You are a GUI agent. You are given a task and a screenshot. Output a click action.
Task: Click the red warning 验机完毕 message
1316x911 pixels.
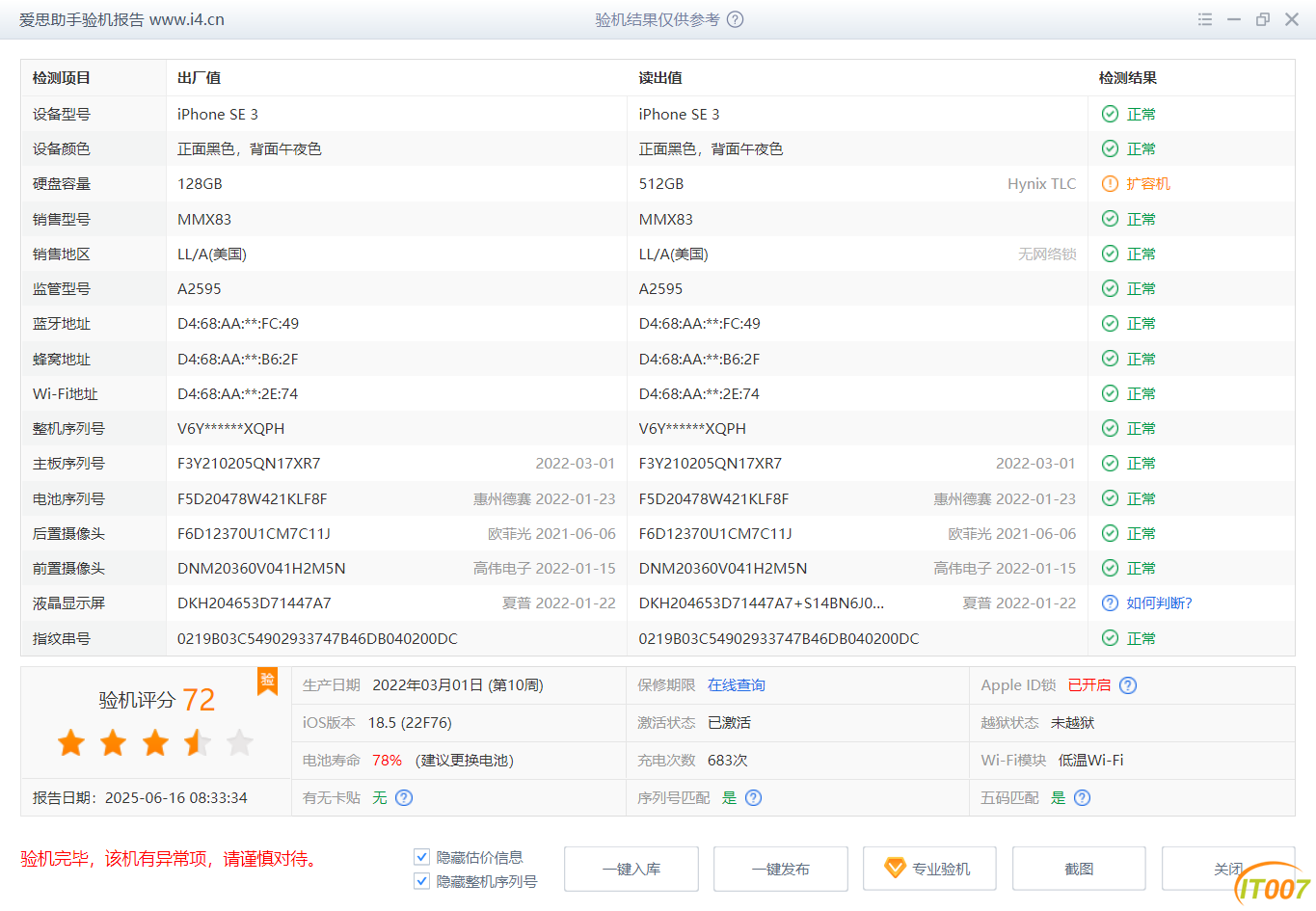point(169,858)
